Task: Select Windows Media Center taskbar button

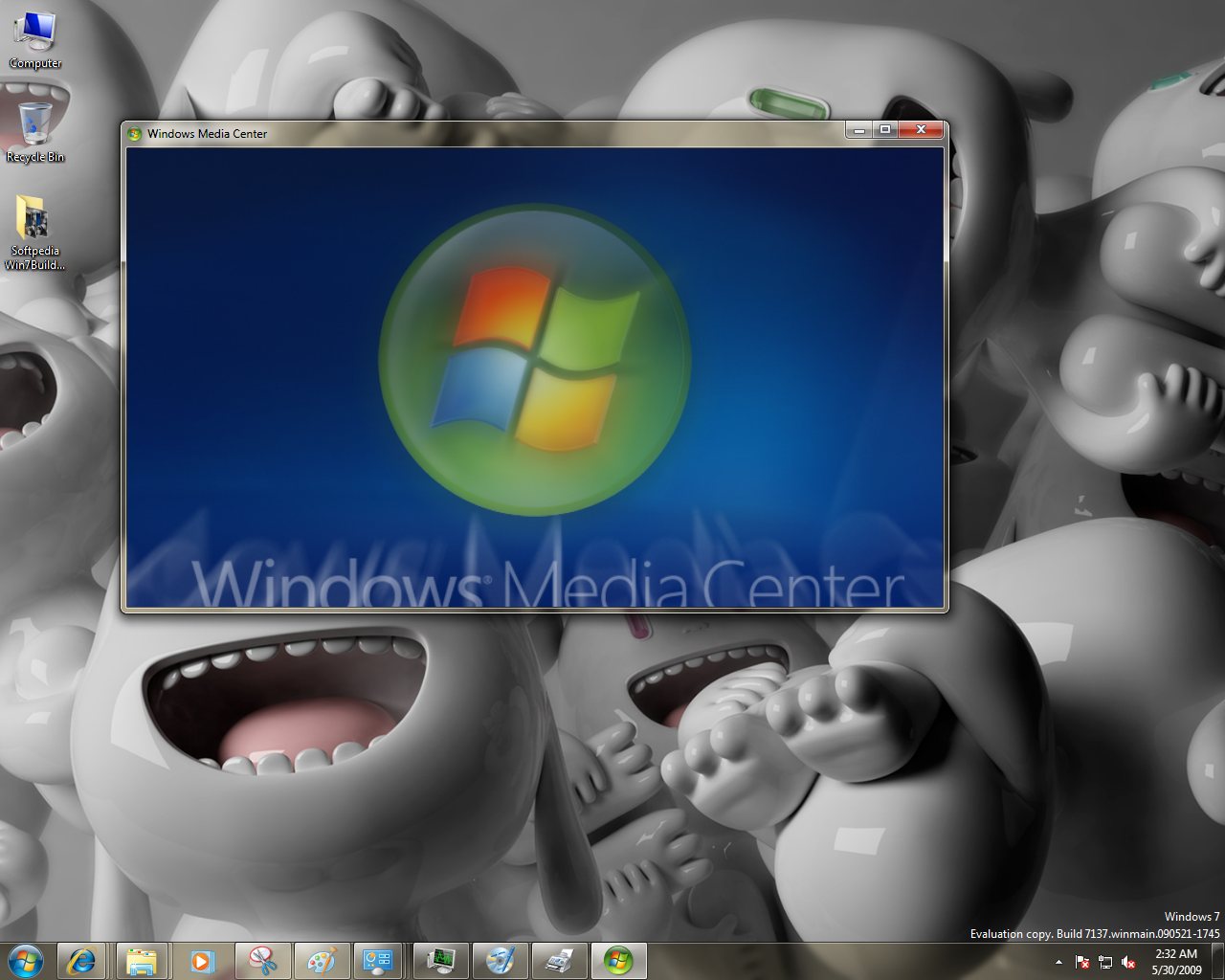Action: pos(618,961)
